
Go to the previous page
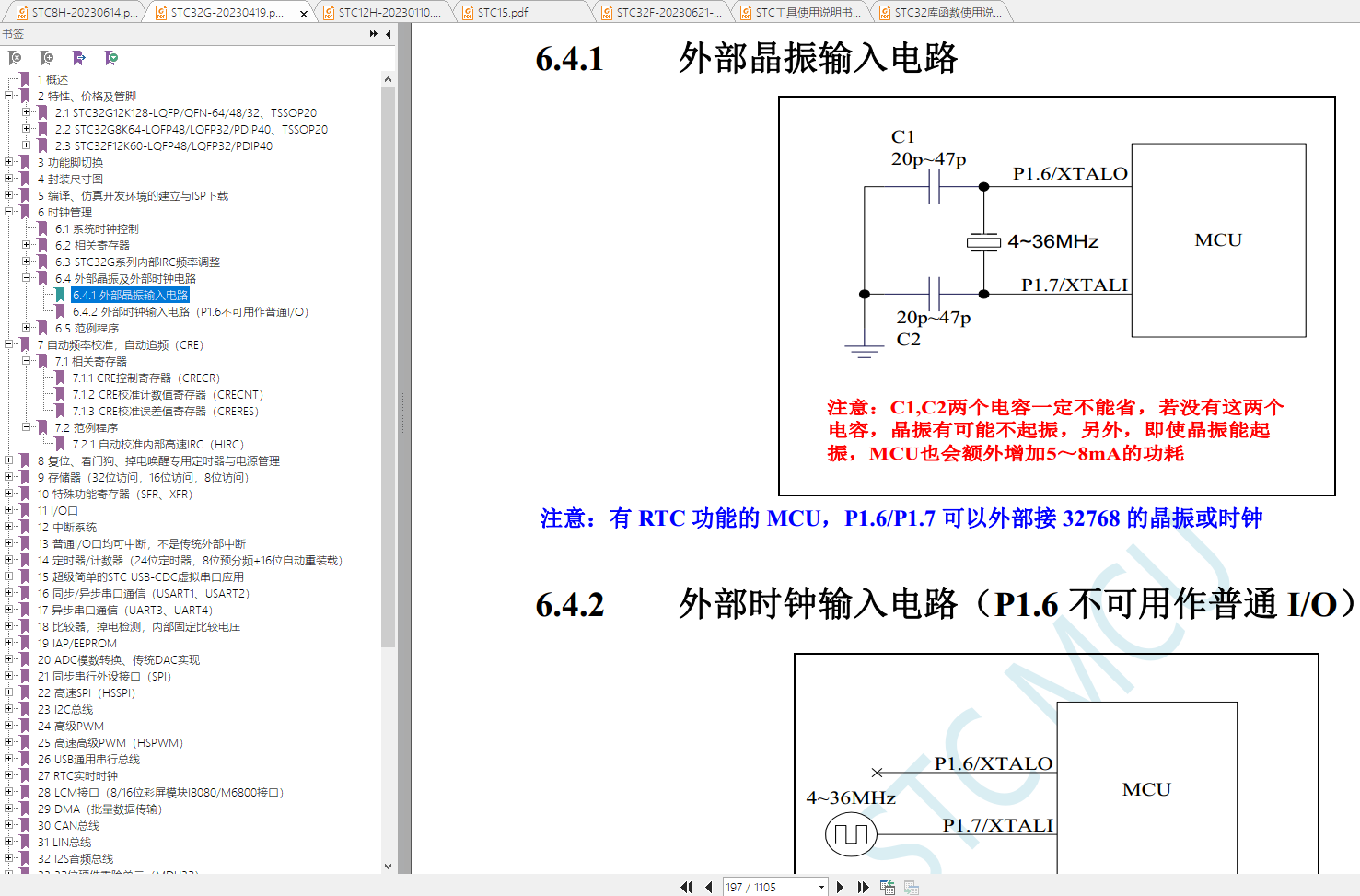click(x=709, y=887)
